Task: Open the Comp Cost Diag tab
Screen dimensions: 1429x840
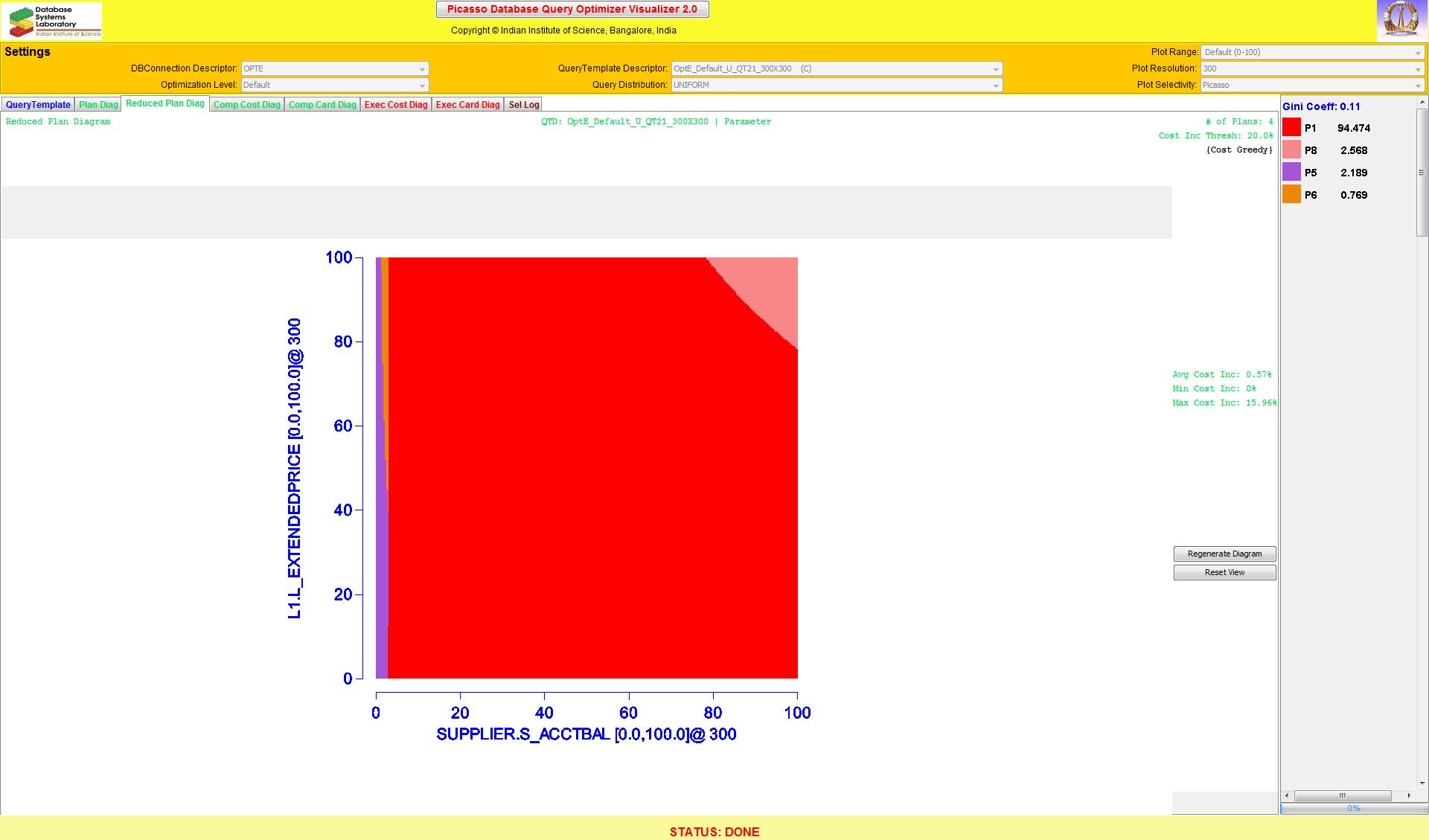Action: (246, 105)
